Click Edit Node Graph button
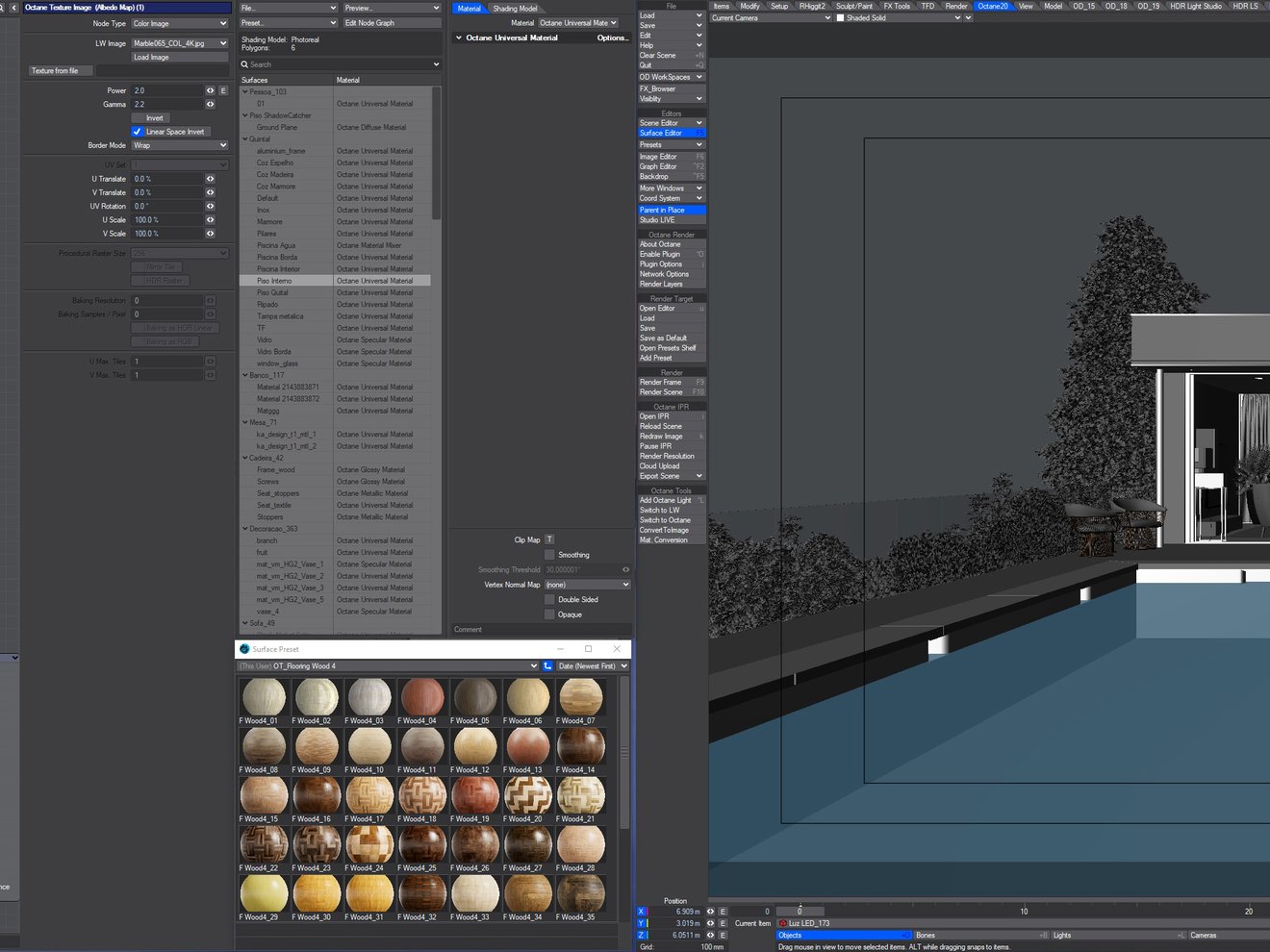Viewport: 1270px width, 952px height. (x=391, y=23)
